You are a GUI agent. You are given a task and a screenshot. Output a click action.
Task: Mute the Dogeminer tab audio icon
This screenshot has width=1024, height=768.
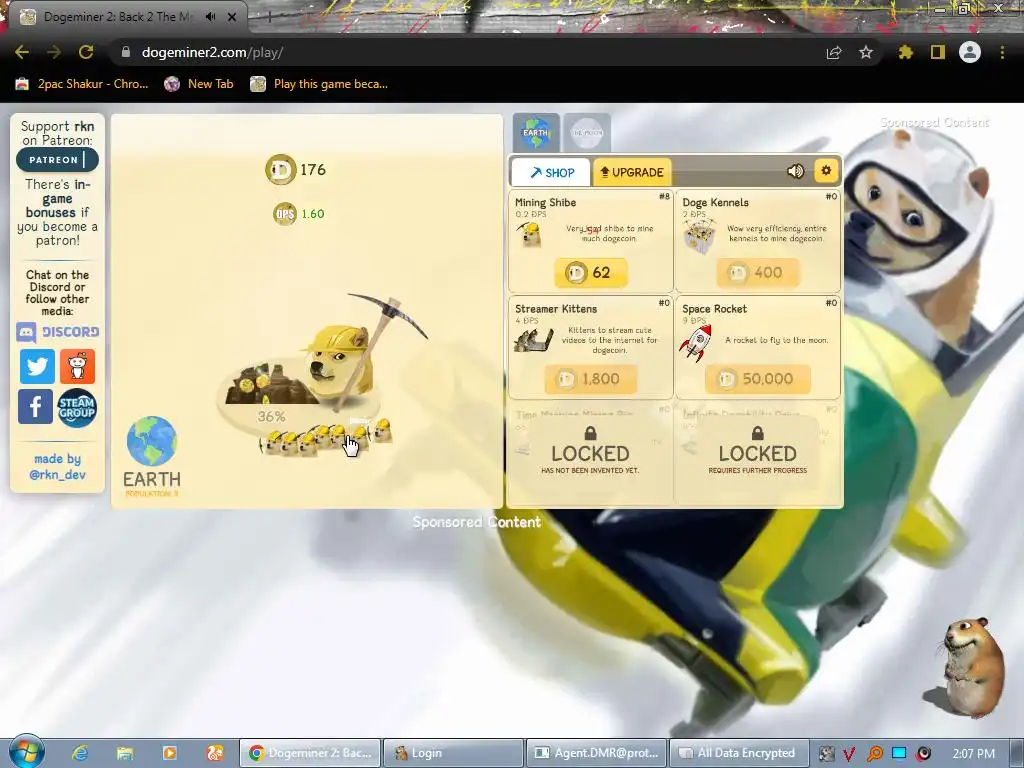[x=210, y=17]
